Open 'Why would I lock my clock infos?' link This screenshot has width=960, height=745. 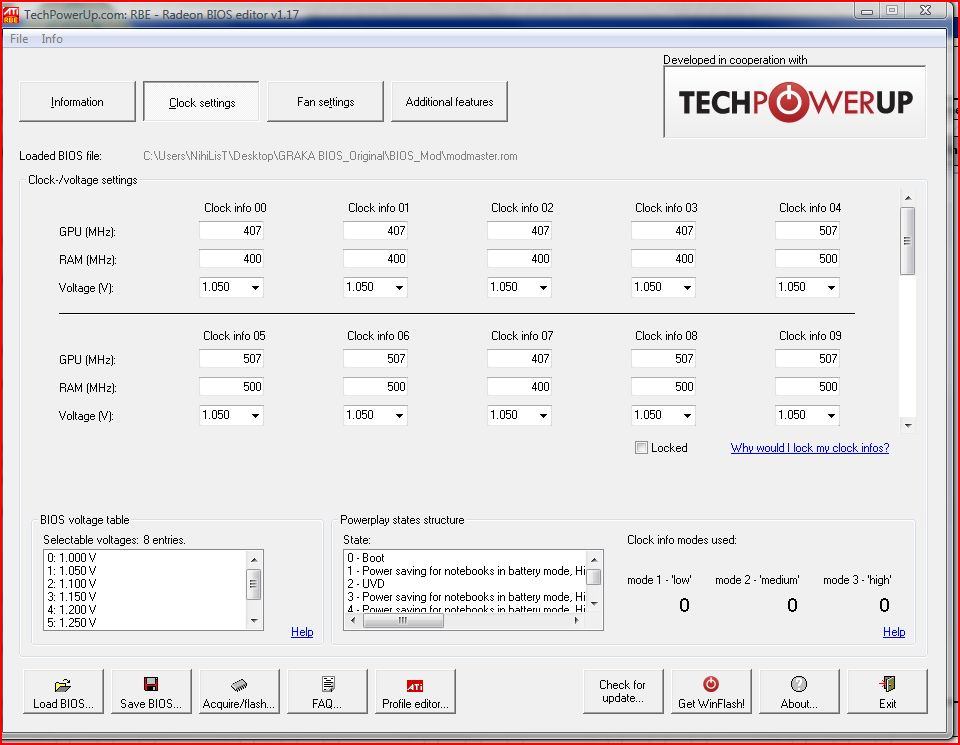(810, 447)
